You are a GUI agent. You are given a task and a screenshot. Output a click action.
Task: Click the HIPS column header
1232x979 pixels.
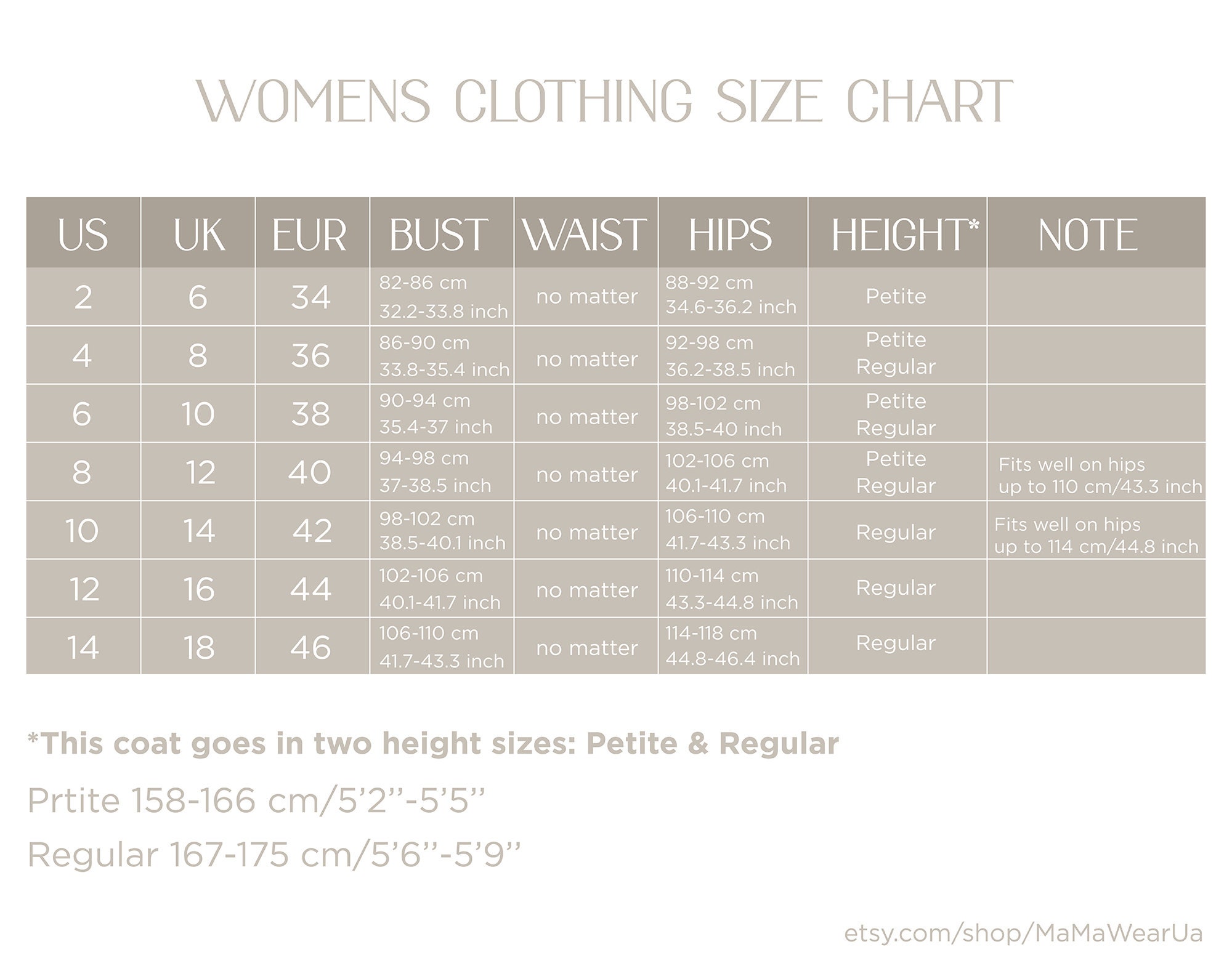coord(733,233)
